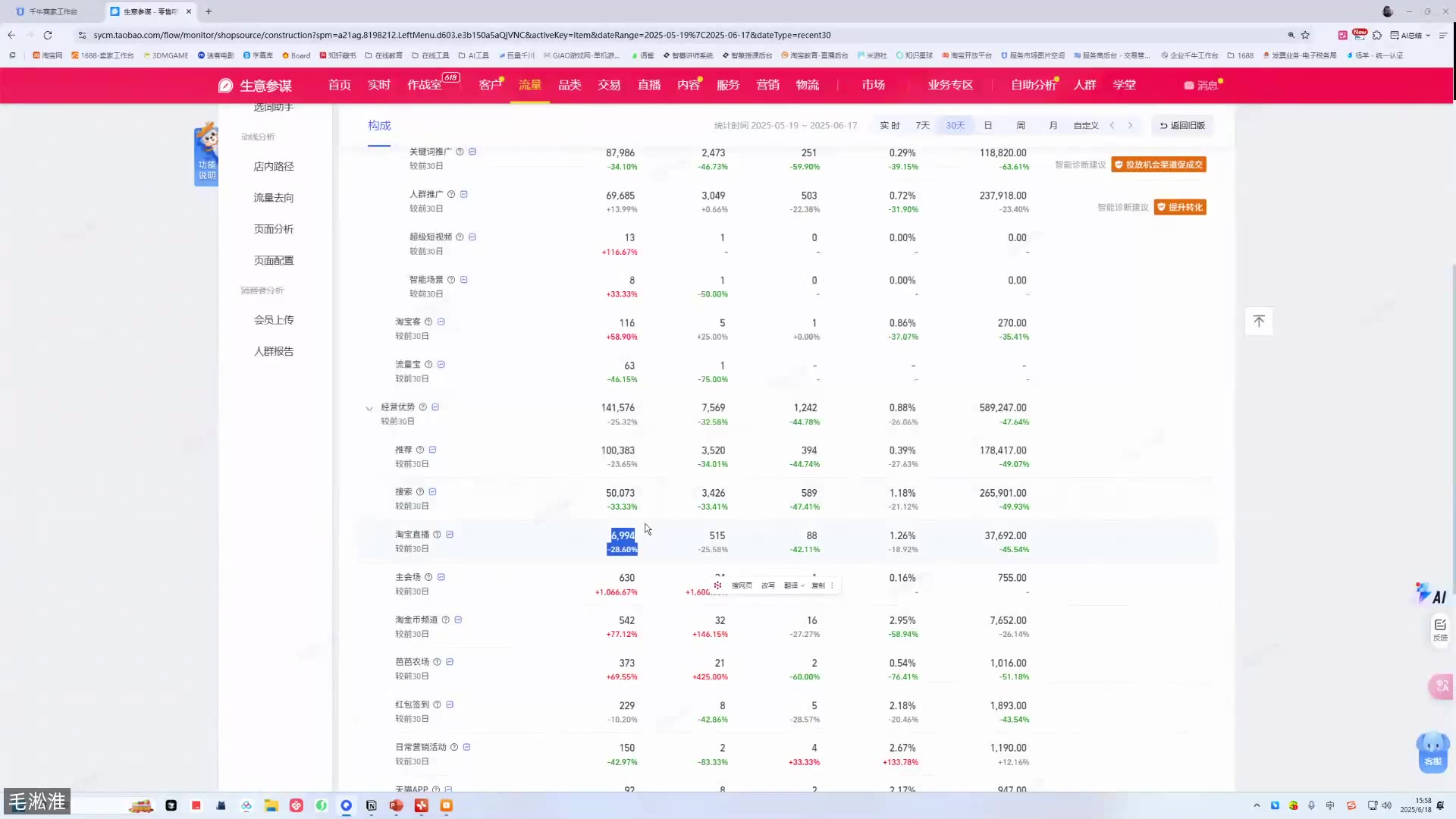Open the 品类 top navigation tab
The image size is (1456, 819).
coord(570,85)
